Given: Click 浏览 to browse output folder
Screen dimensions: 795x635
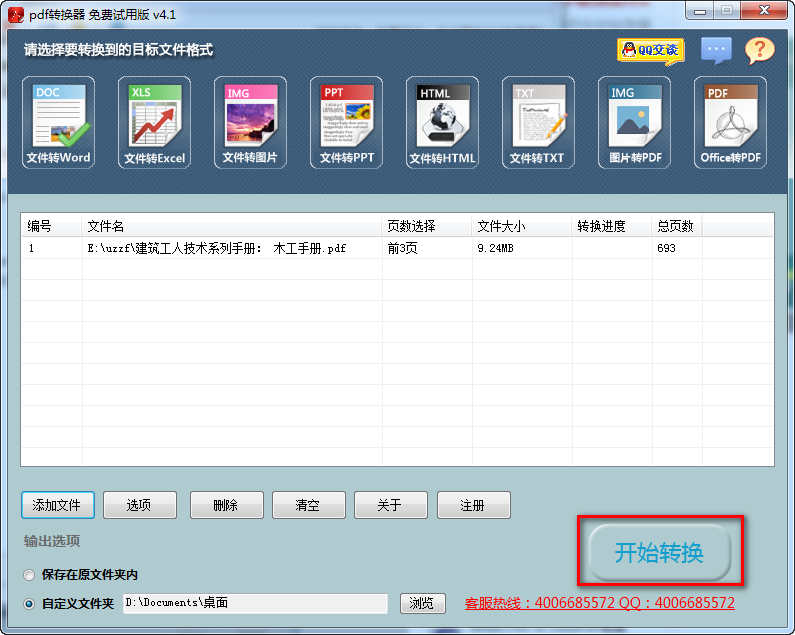Looking at the screenshot, I should tap(423, 603).
